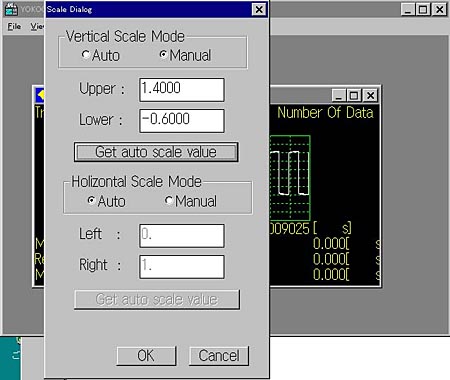Click the 009025 time value text
Screen dimensions: 450x380
pyautogui.click(x=289, y=229)
